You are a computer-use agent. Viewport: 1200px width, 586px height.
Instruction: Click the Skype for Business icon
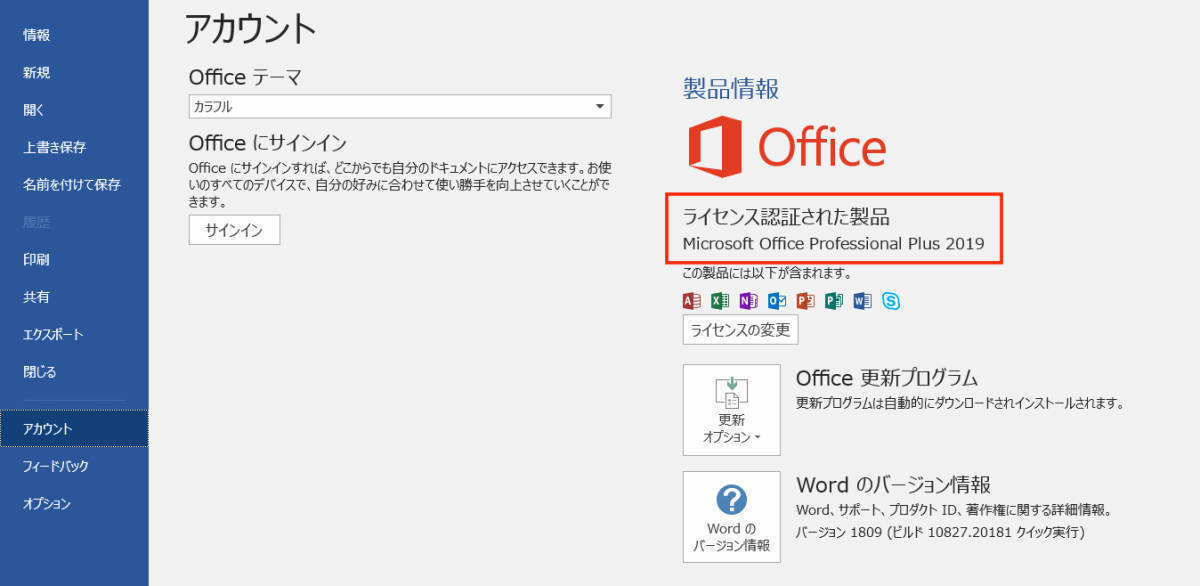[891, 301]
